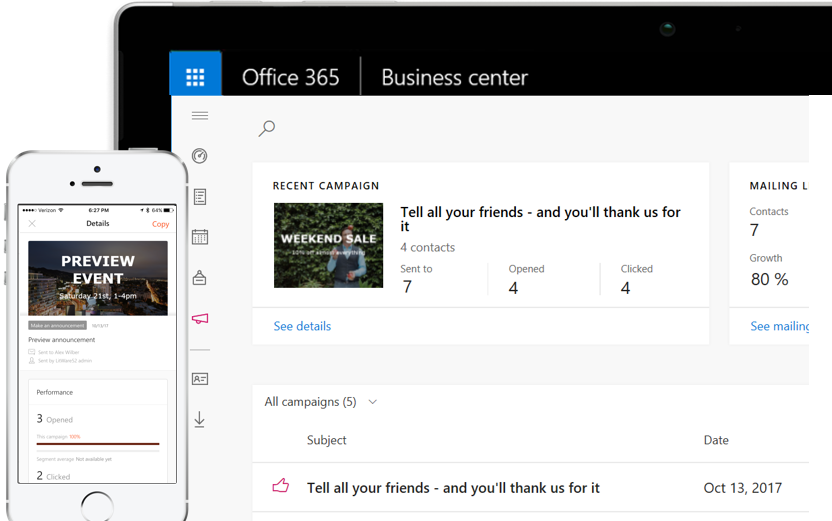The height and width of the screenshot is (521, 832).
Task: Open the contact card customers icon
Action: tap(200, 379)
